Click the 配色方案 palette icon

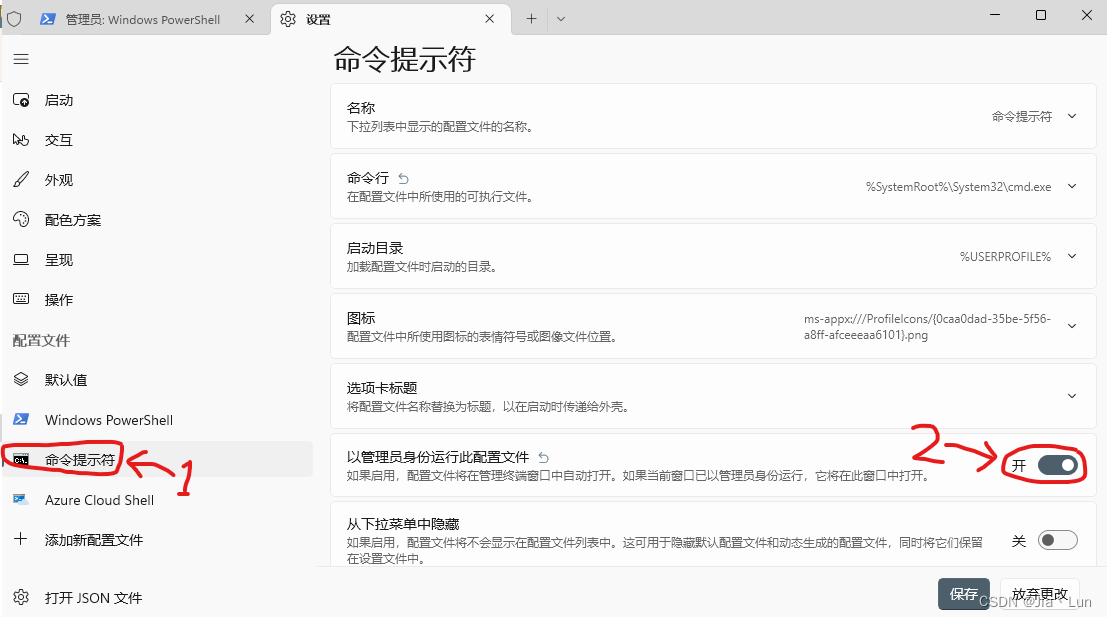(x=21, y=220)
